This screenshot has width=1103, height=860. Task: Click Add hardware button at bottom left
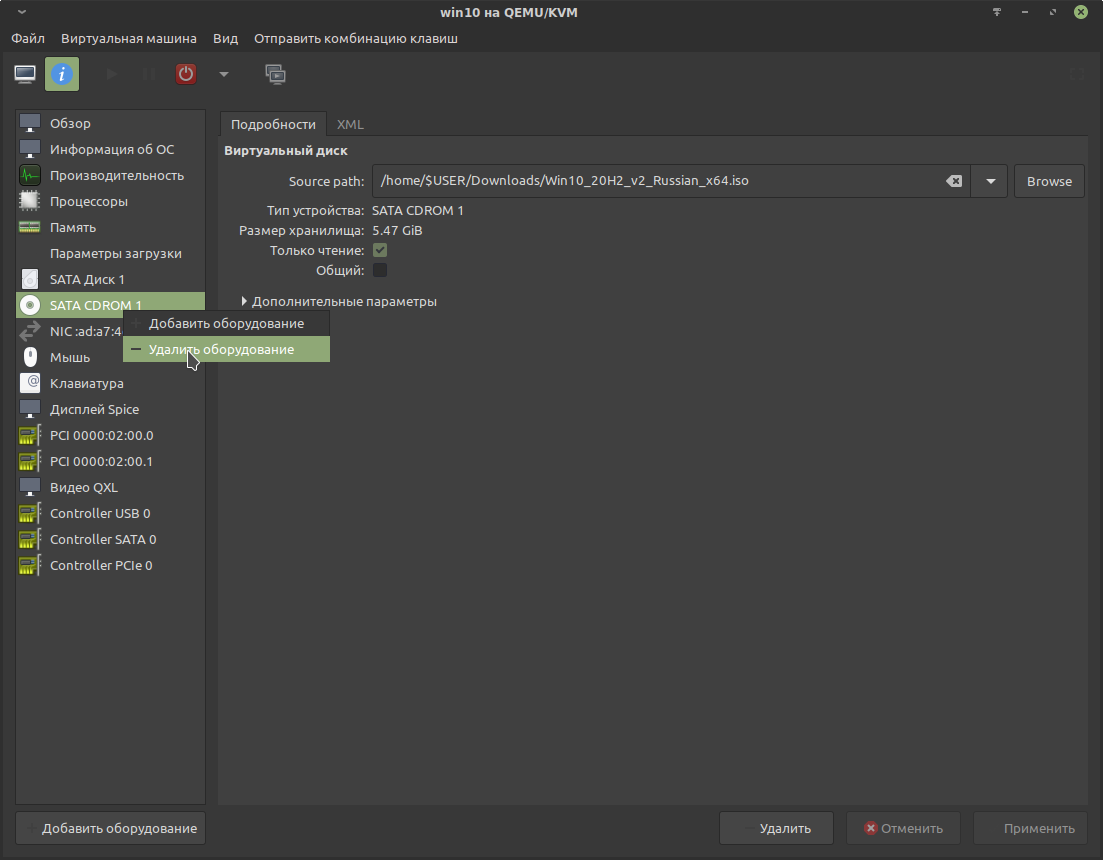pos(110,829)
